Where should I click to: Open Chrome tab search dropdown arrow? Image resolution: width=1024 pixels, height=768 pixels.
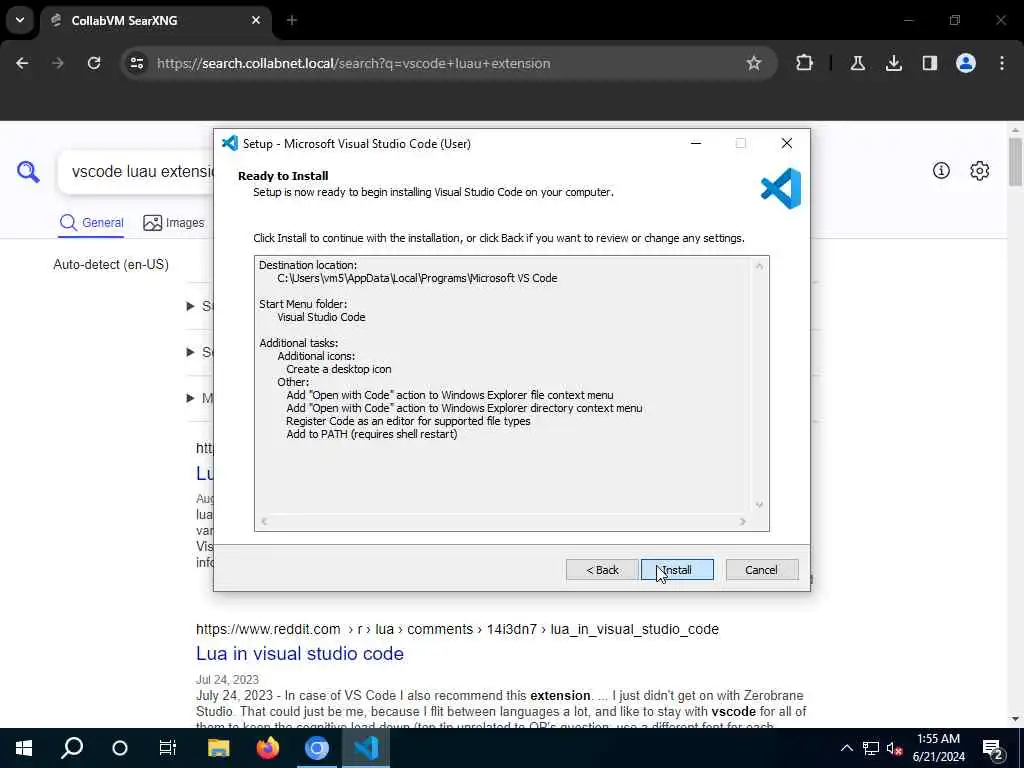pyautogui.click(x=20, y=20)
